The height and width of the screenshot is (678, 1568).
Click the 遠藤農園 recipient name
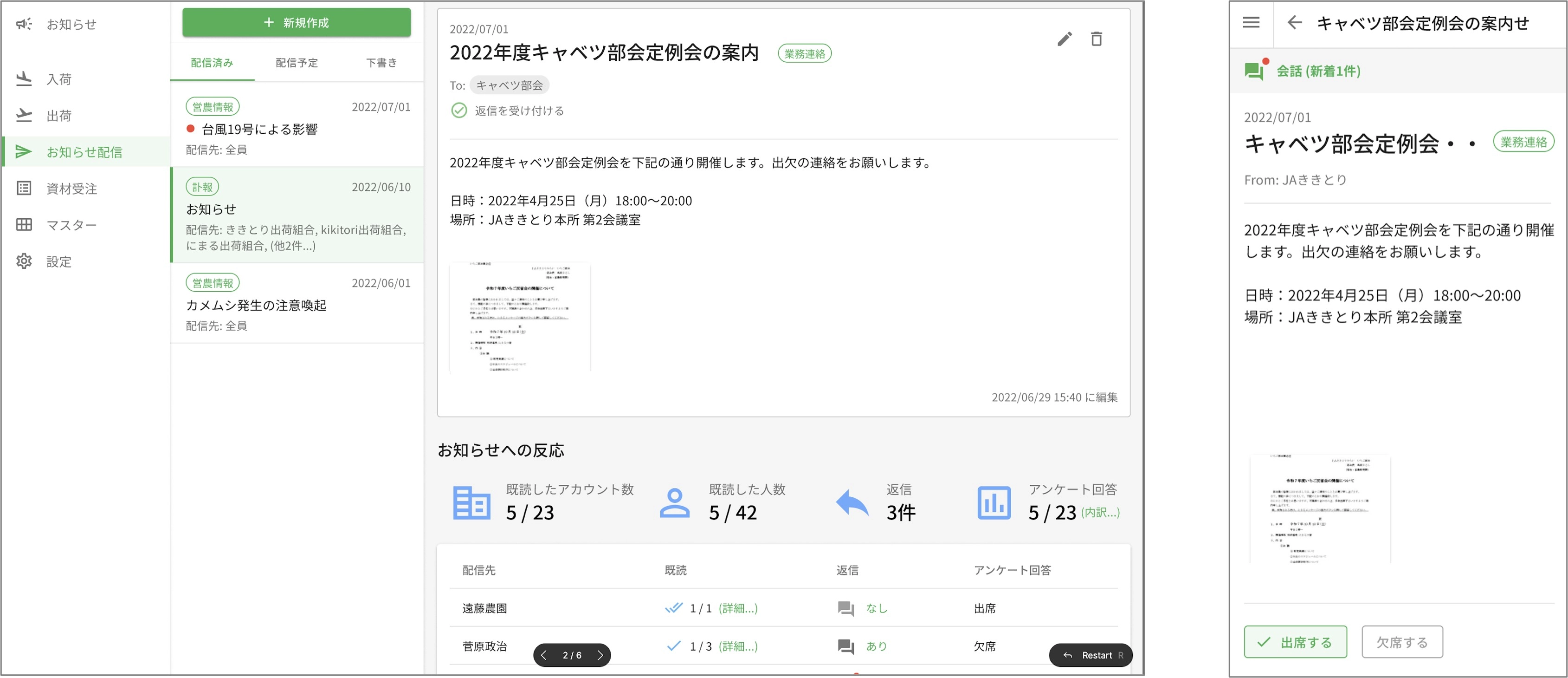pyautogui.click(x=484, y=608)
